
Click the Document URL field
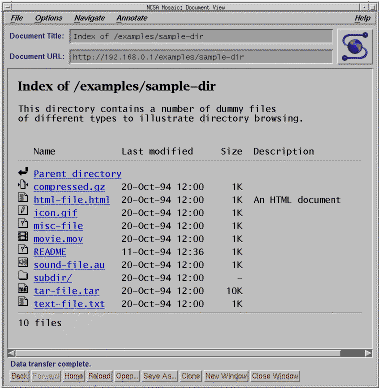pyautogui.click(x=201, y=57)
